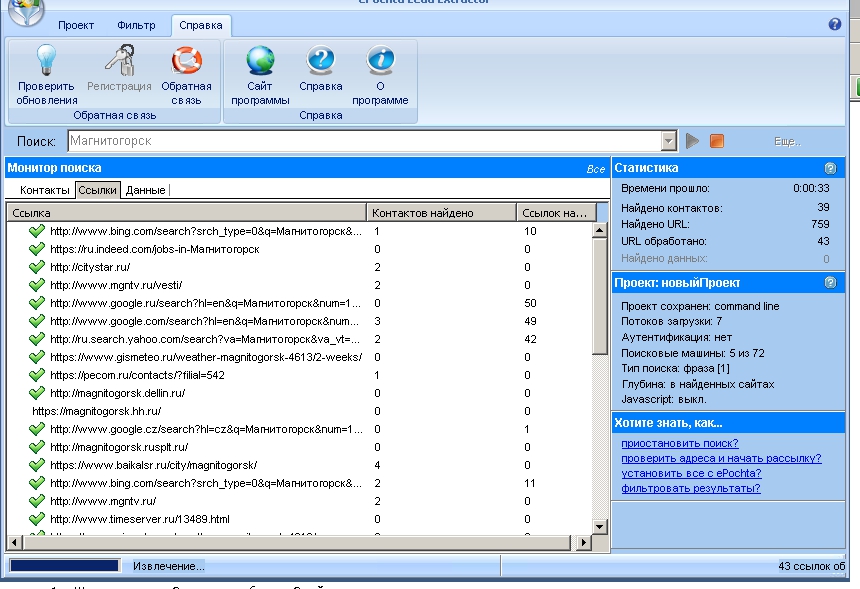The width and height of the screenshot is (860, 589).
Task: Open link проверить адреса и начать рассылку?
Action: [721, 458]
